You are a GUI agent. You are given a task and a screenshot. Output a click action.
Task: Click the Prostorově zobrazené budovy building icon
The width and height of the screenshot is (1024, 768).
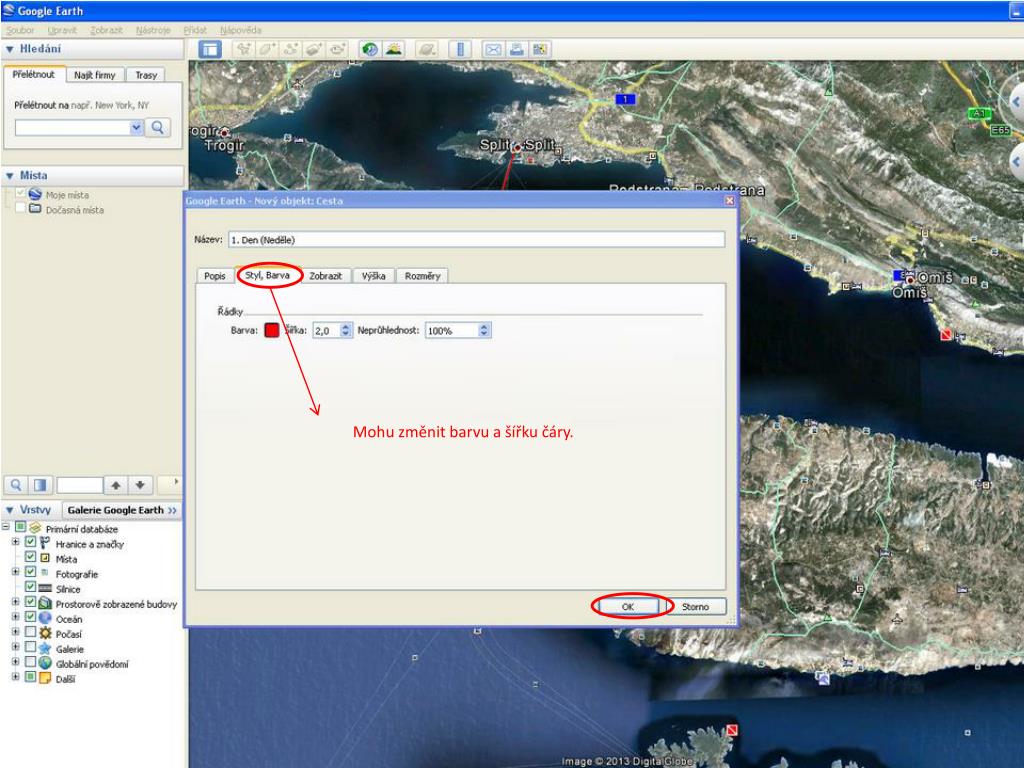point(45,603)
